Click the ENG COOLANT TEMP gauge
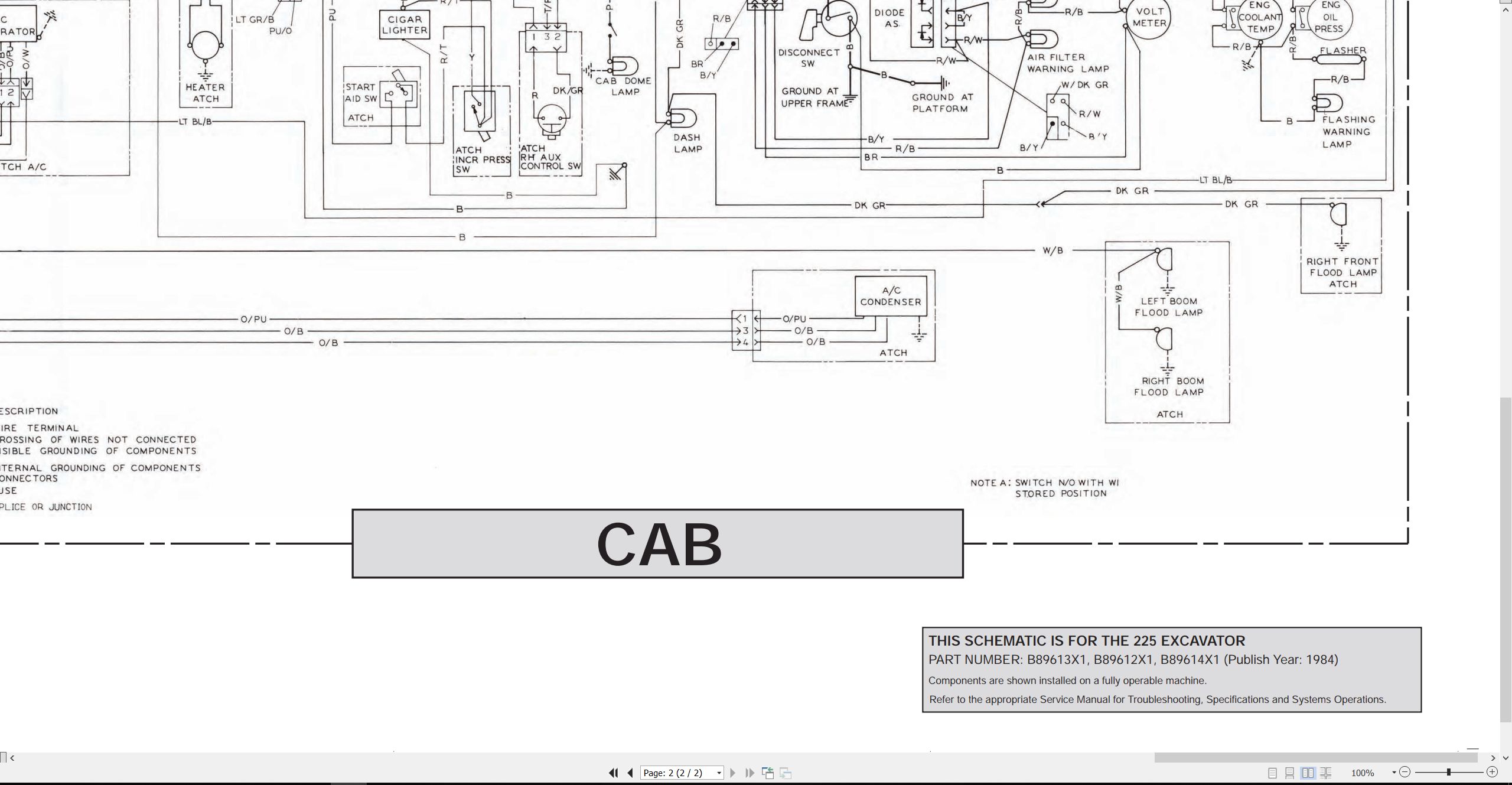 point(1260,17)
